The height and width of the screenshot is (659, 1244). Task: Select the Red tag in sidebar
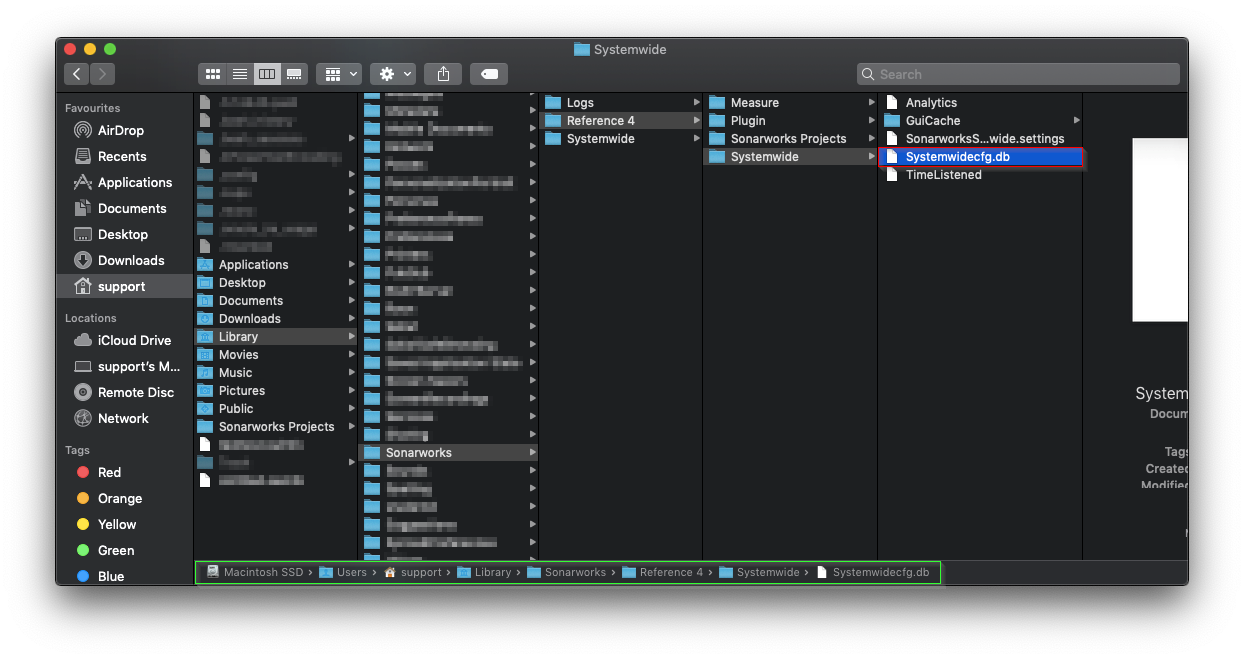(x=98, y=472)
